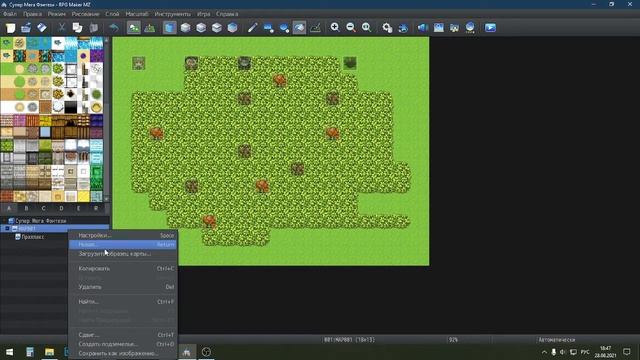Viewport: 640px width, 360px height.
Task: Switch to tileset tab R
Action: pyautogui.click(x=96, y=208)
